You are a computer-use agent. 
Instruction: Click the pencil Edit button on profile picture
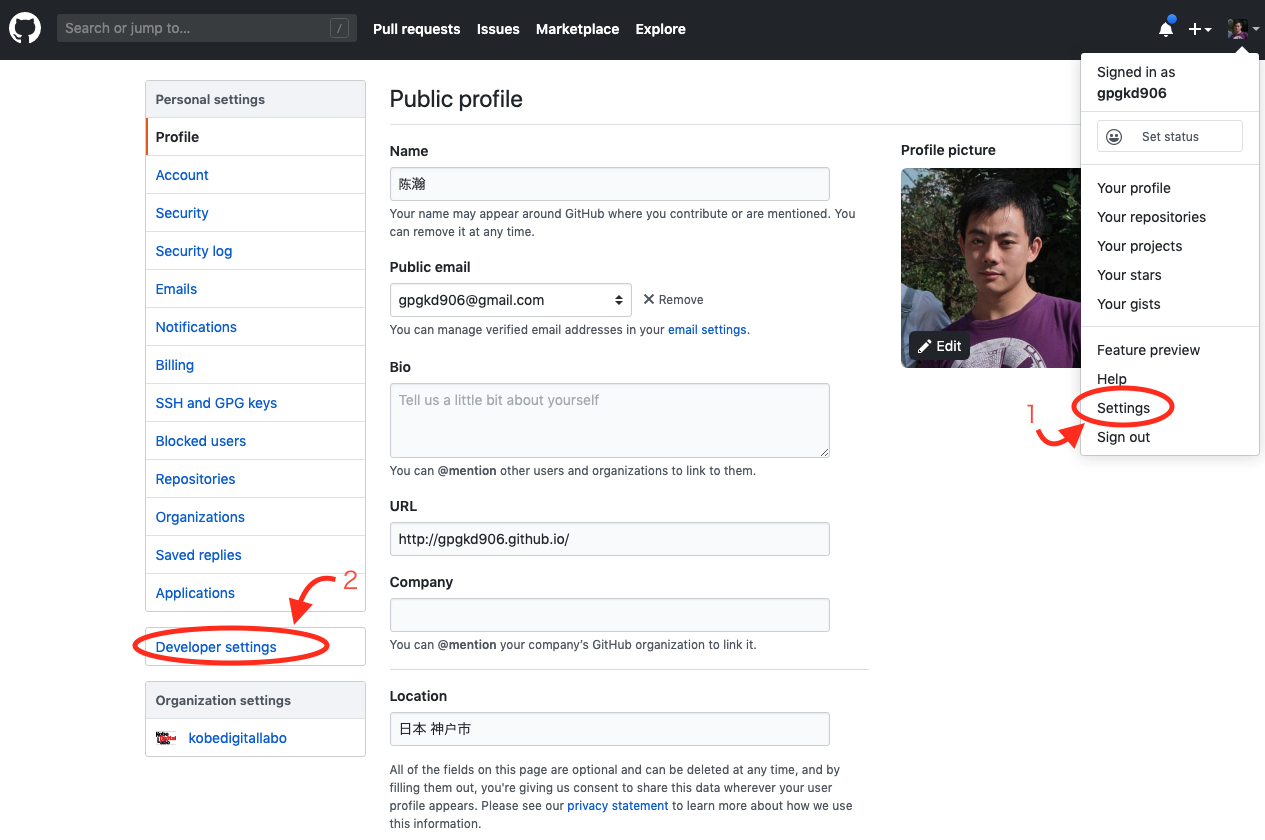click(938, 346)
